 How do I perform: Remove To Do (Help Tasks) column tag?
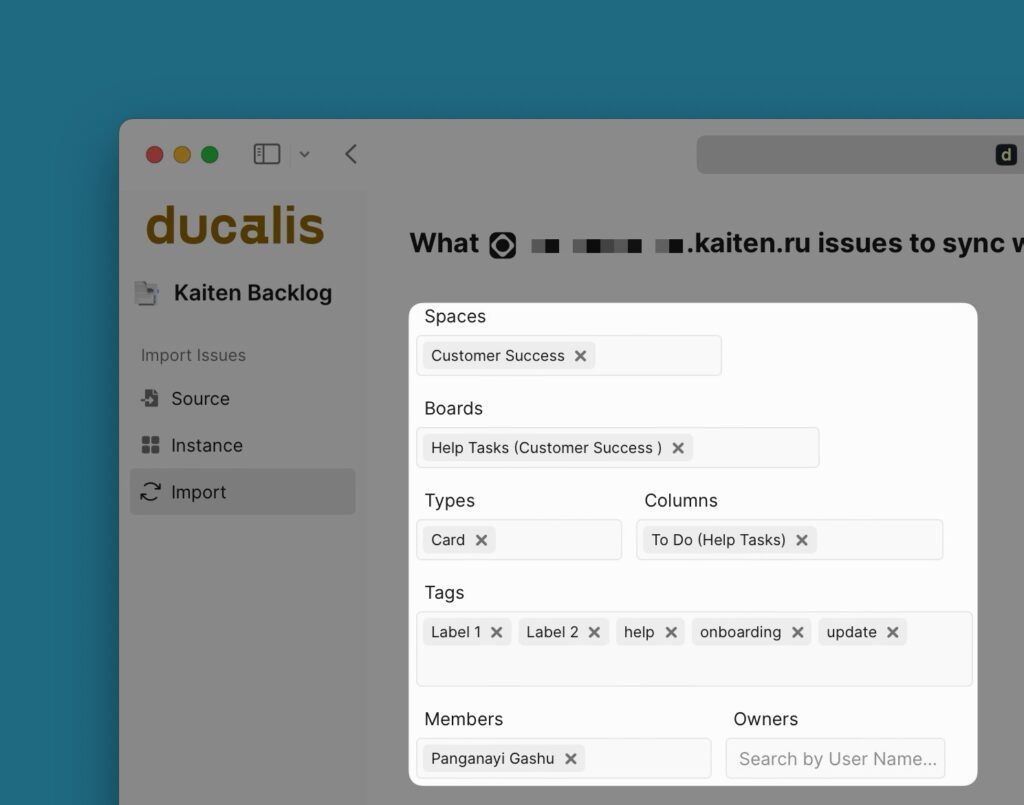[802, 540]
